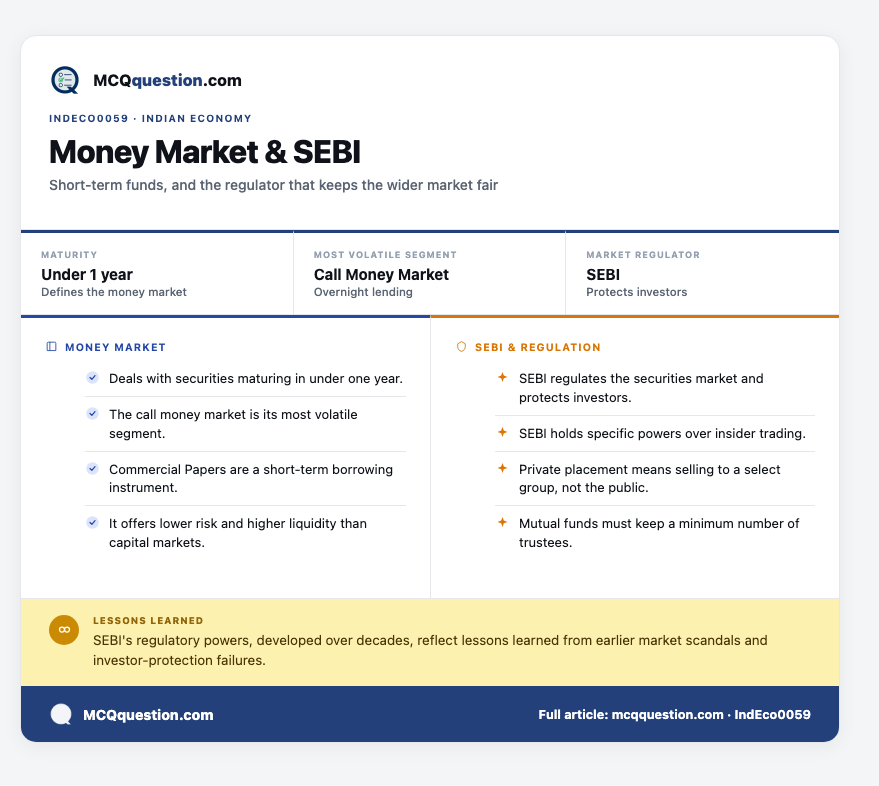Select the 'SEBI' market regulator value

603,274
